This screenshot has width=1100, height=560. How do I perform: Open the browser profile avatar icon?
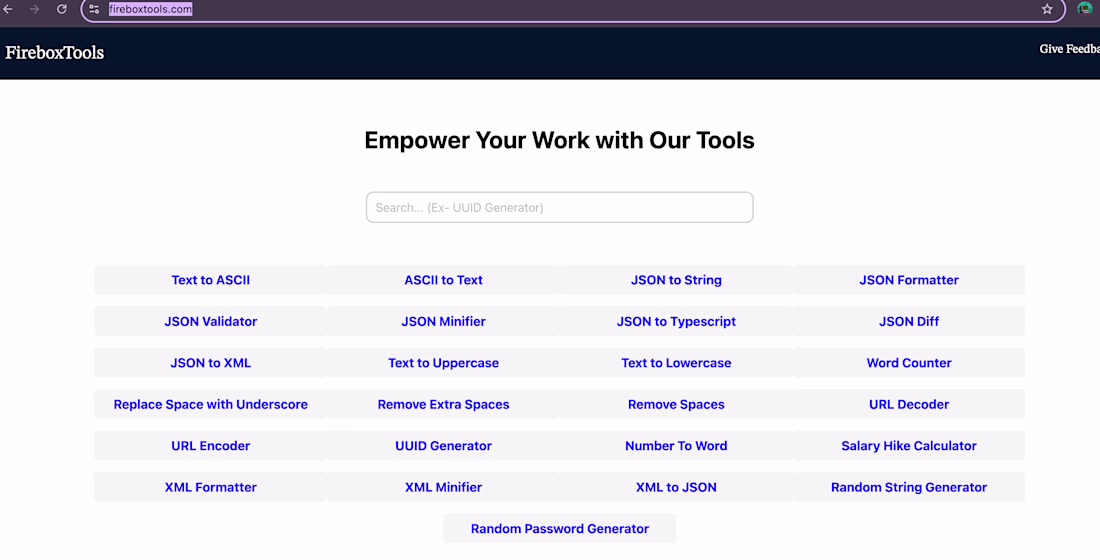pyautogui.click(x=1085, y=8)
